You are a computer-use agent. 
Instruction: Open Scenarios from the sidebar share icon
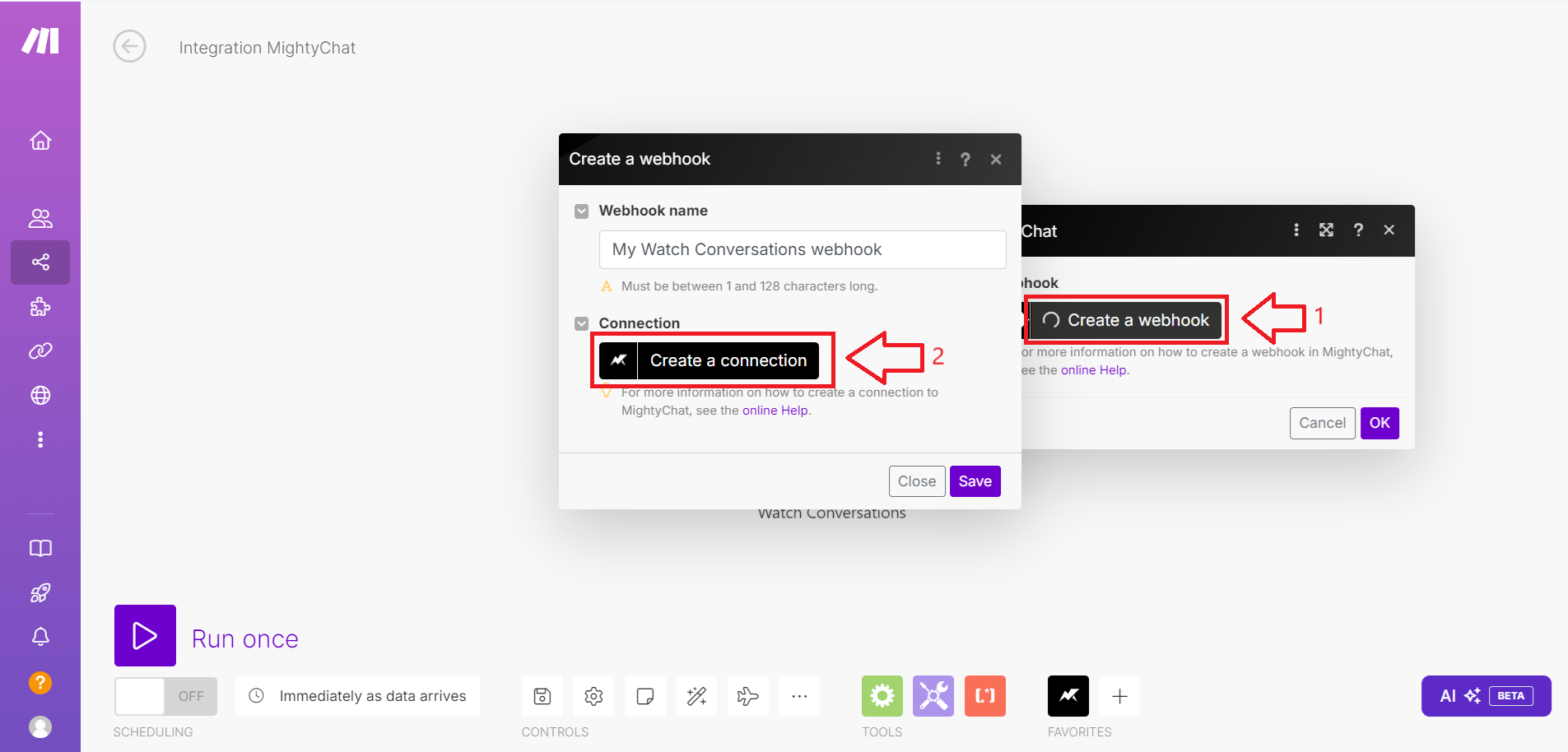coord(40,262)
